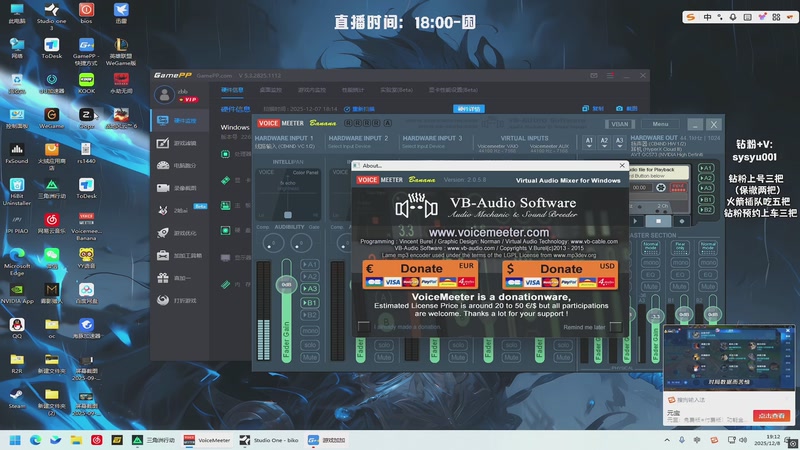800x450 pixels.
Task: Select hardware monitor item in GamePP sidebar
Action: click(x=180, y=120)
